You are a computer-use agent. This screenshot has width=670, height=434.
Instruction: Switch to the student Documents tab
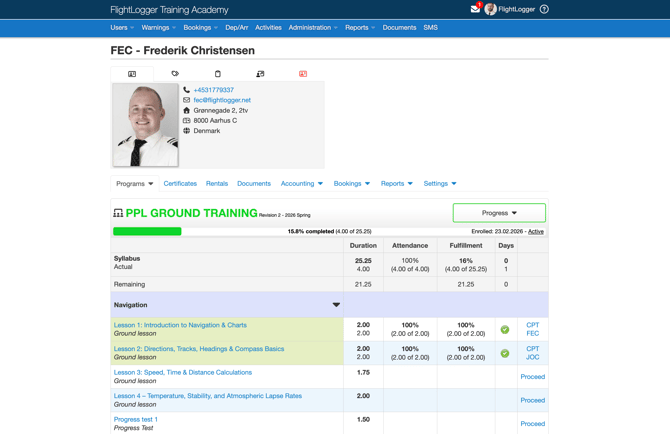point(254,183)
